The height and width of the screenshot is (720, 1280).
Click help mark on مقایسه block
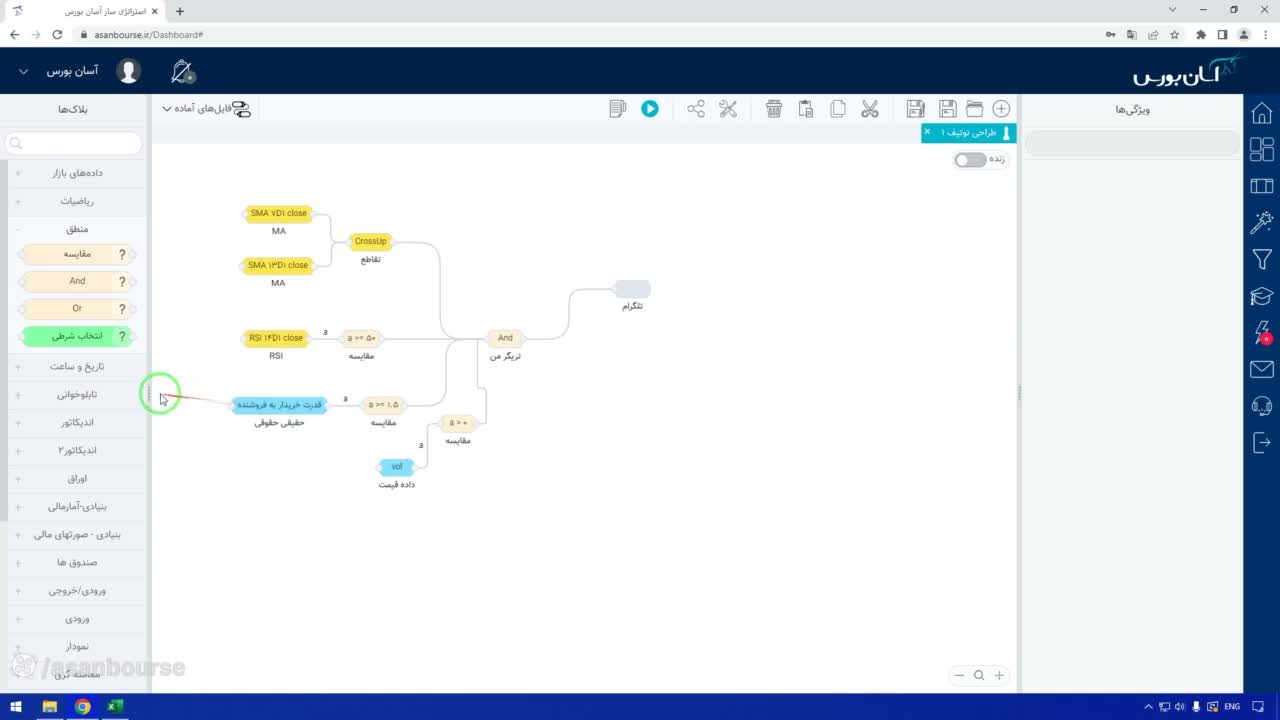tap(123, 255)
